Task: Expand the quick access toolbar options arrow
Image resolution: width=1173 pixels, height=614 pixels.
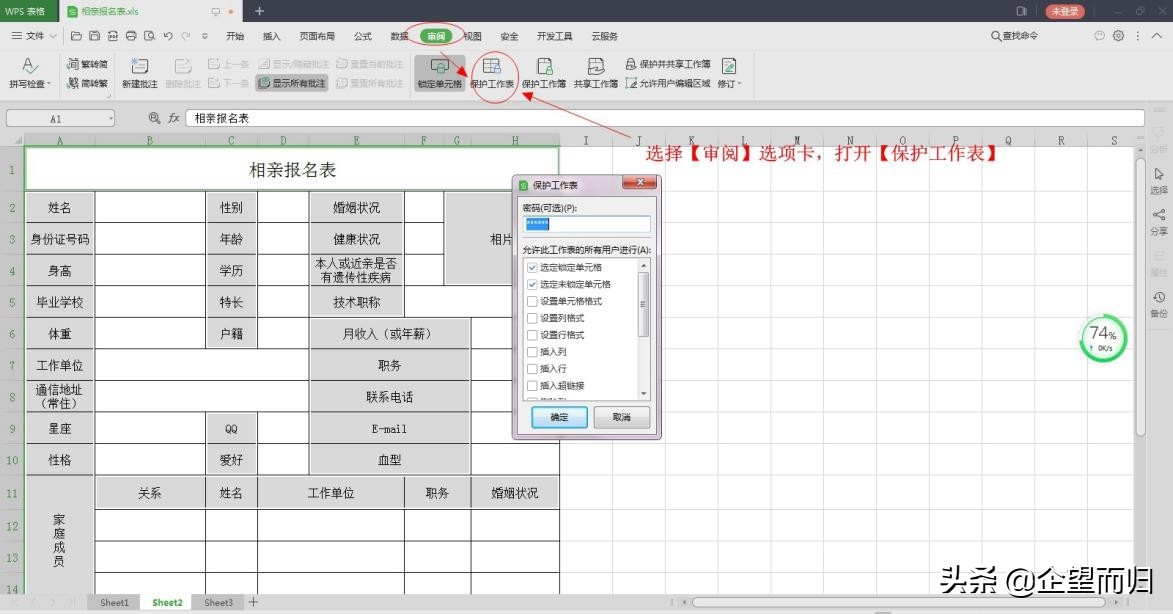Action: [x=205, y=36]
